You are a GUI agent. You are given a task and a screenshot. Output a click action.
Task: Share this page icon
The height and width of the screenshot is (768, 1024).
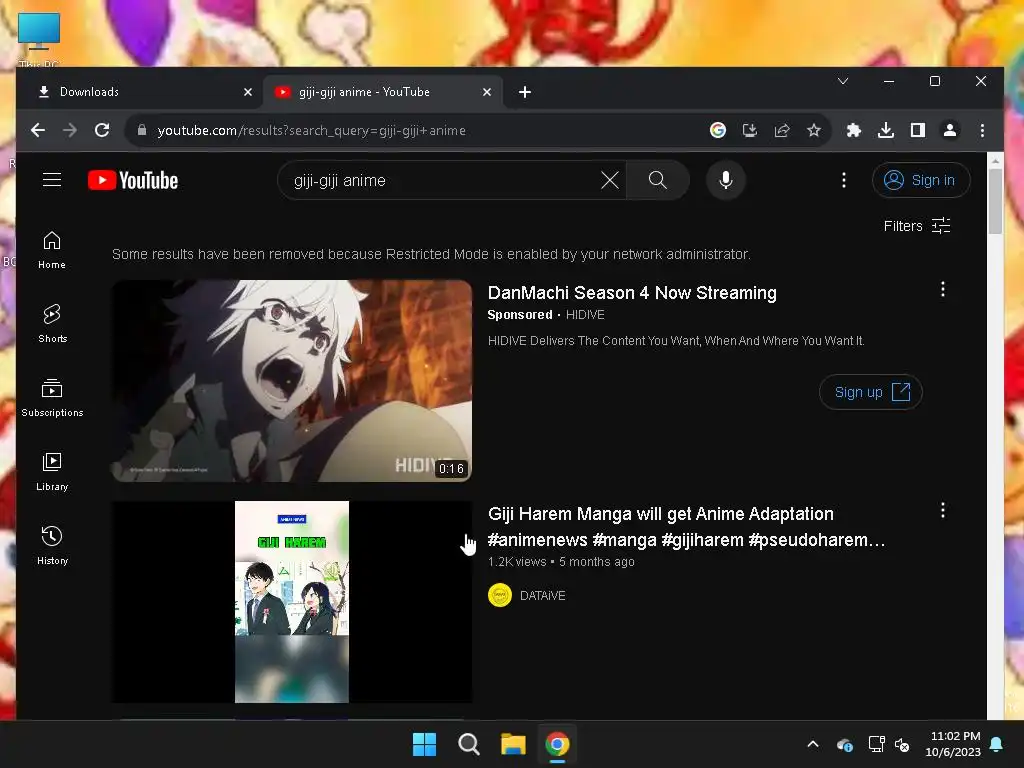coord(782,130)
